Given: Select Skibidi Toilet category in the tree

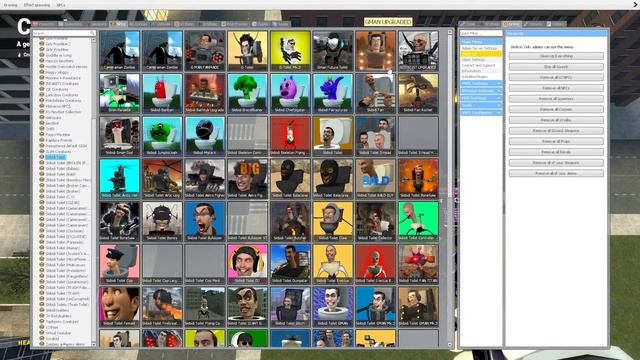Looking at the screenshot, I should [x=55, y=157].
